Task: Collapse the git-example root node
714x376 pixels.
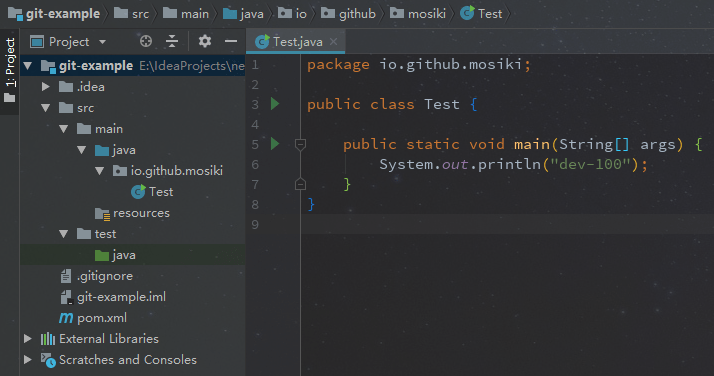Action: point(28,66)
